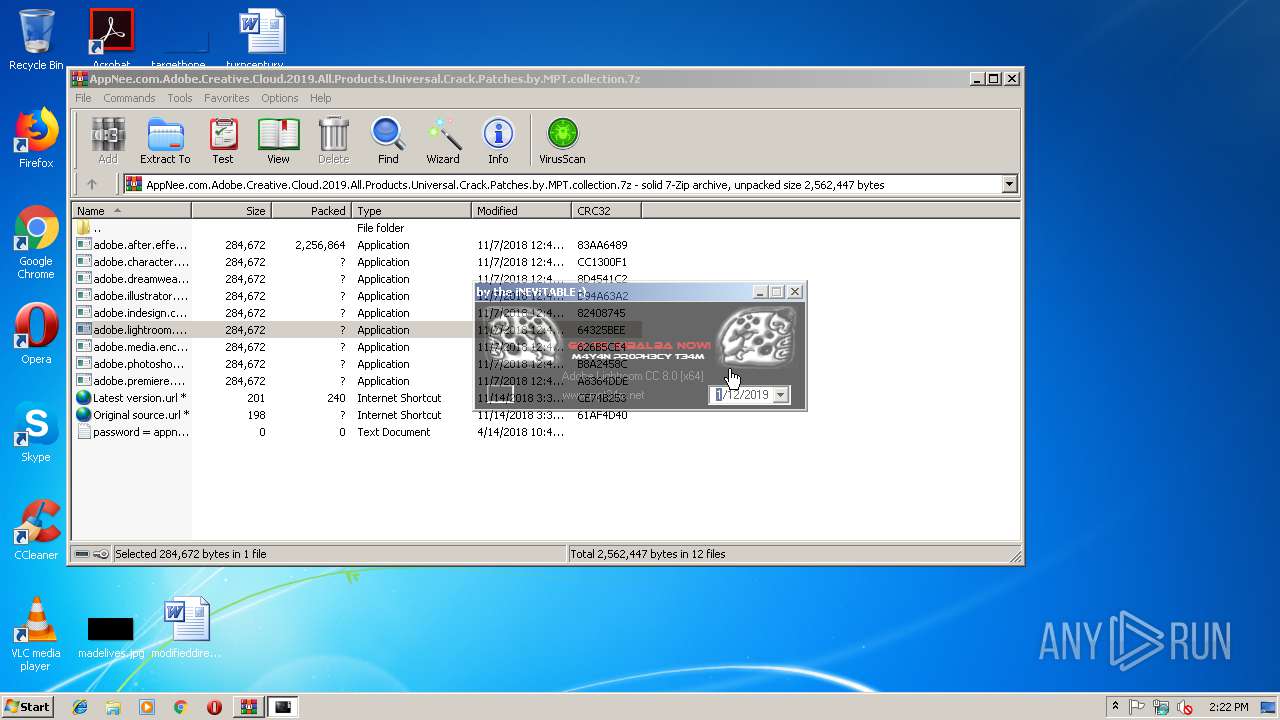Launch Google Chrome desktop shortcut
Viewport: 1280px width, 720px height.
36,243
